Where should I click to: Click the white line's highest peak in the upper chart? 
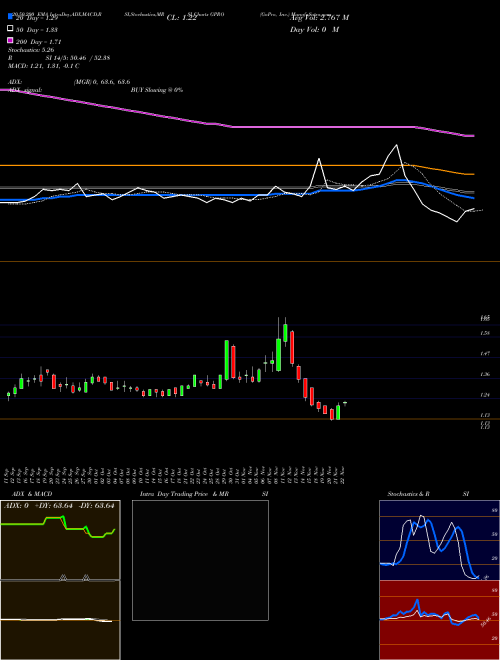[x=396, y=146]
